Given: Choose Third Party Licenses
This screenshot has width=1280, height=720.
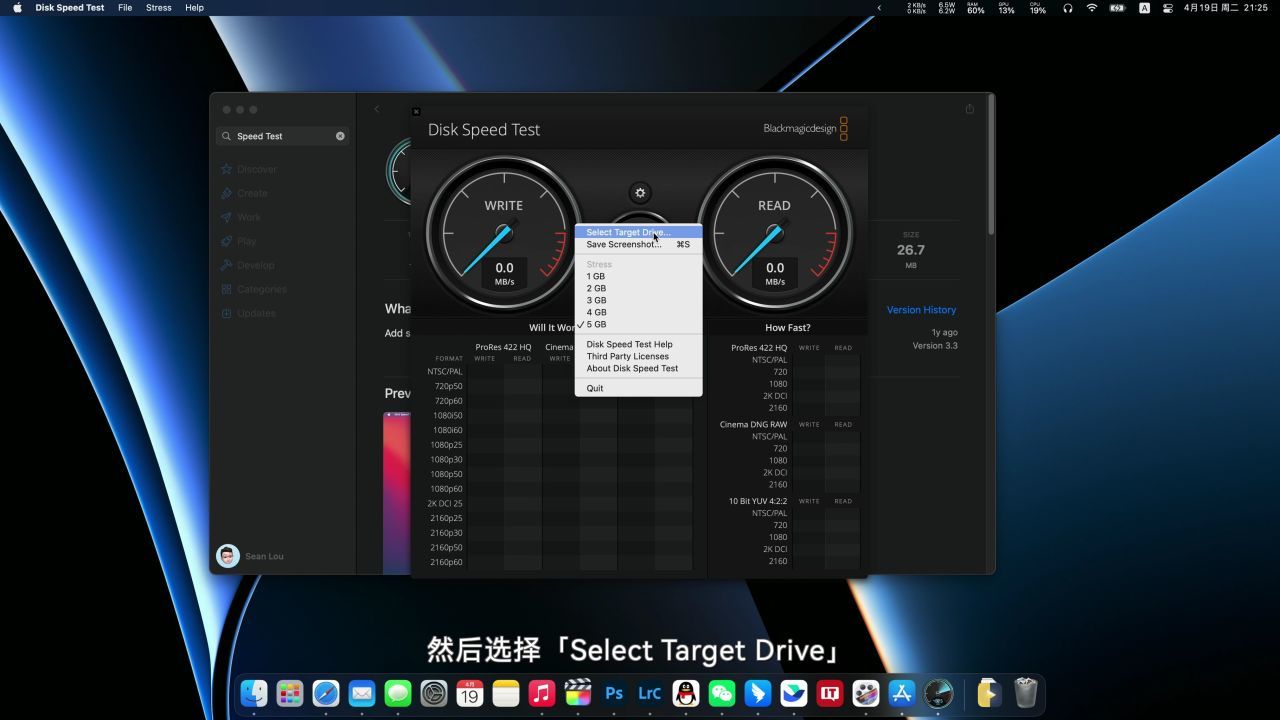Looking at the screenshot, I should click(638, 356).
